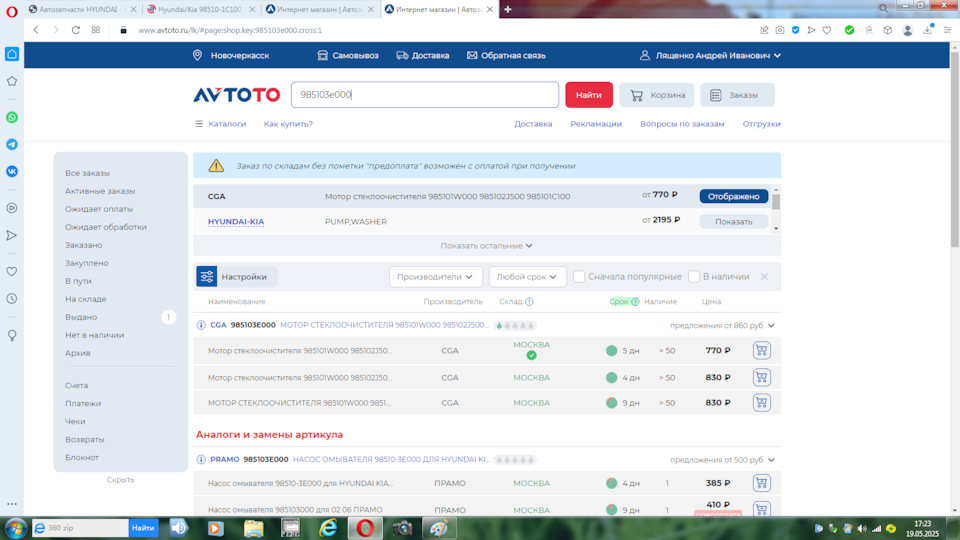Open browser downloads icon

coord(928,30)
